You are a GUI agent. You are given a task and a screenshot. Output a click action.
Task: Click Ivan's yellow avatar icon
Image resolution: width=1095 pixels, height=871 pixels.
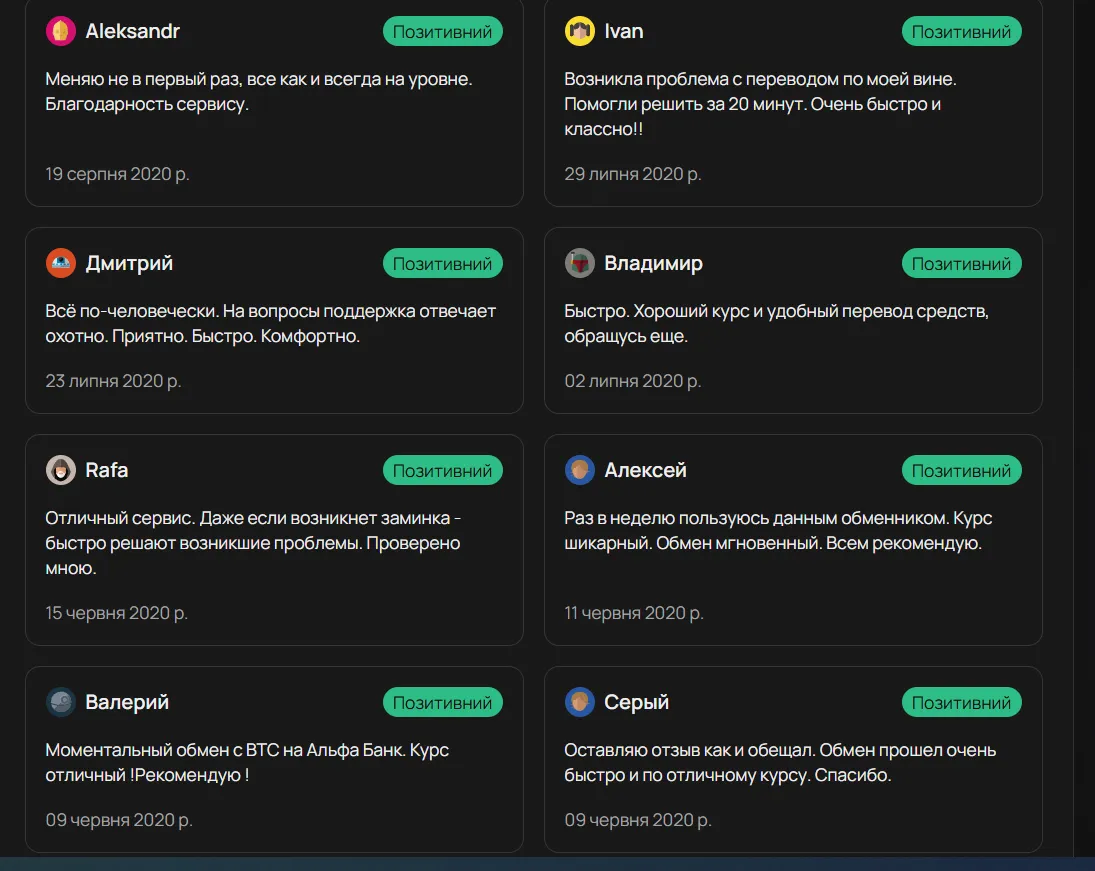coord(580,31)
